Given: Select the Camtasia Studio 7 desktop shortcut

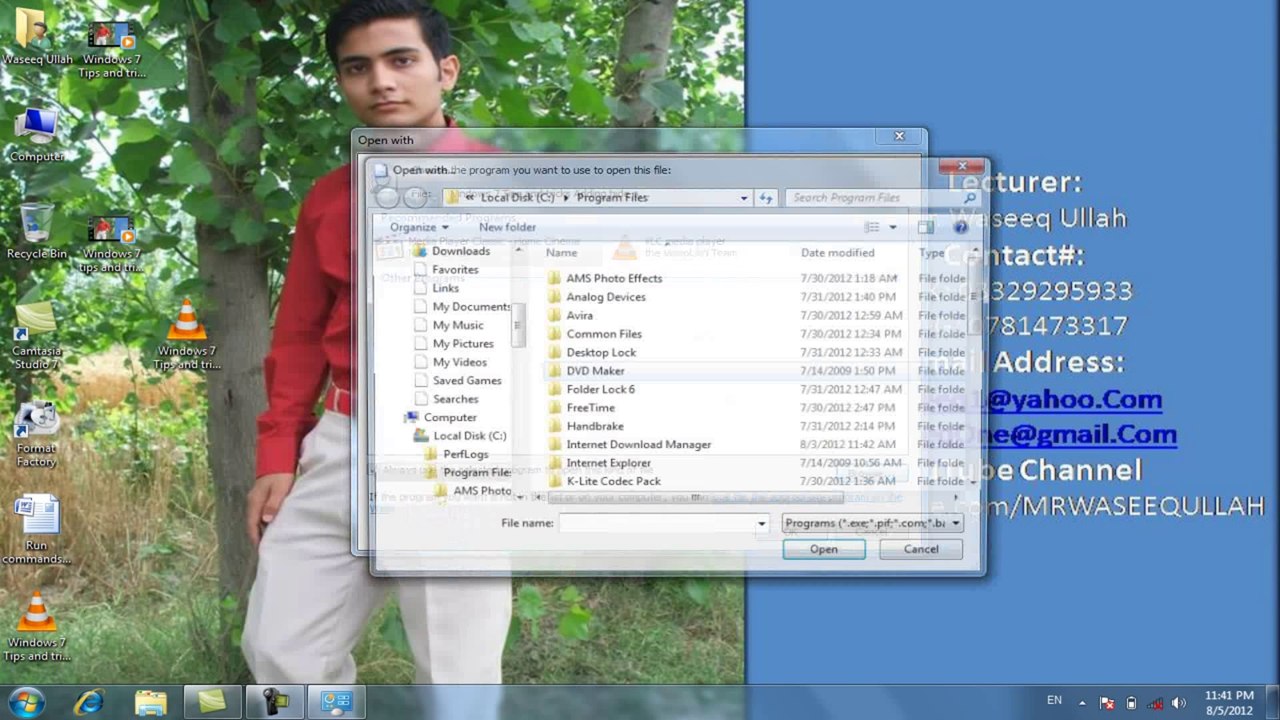Looking at the screenshot, I should click(x=36, y=335).
